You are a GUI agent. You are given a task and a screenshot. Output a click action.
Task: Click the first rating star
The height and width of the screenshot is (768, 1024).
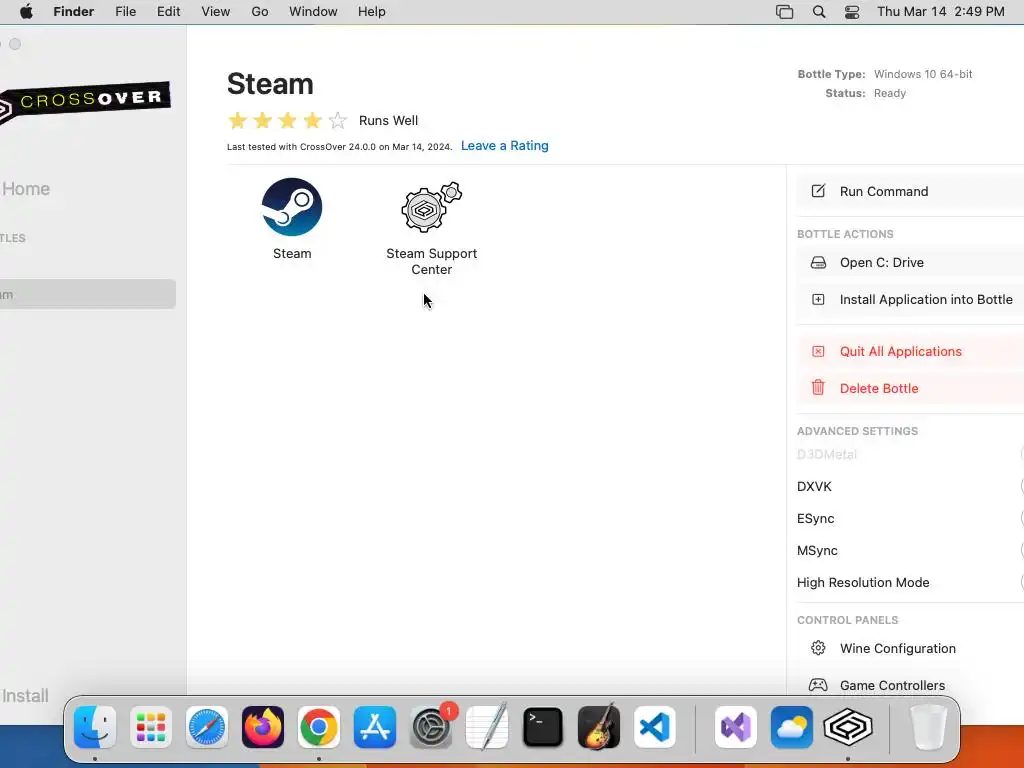click(238, 120)
